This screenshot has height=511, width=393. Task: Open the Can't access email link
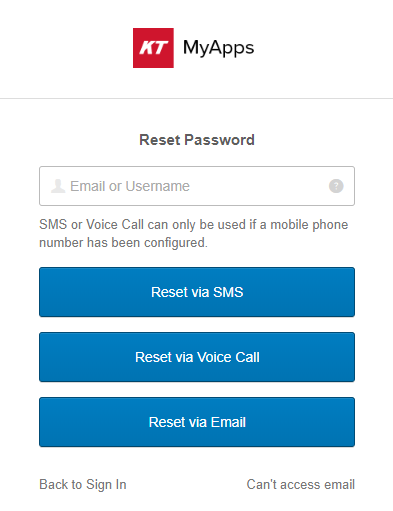[301, 485]
